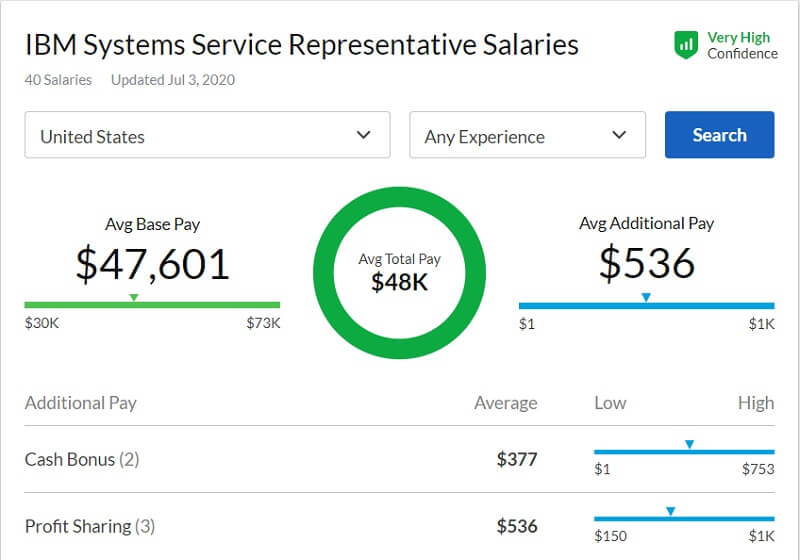Open the United States location dropdown
Screen dimensions: 800x560
(207, 135)
